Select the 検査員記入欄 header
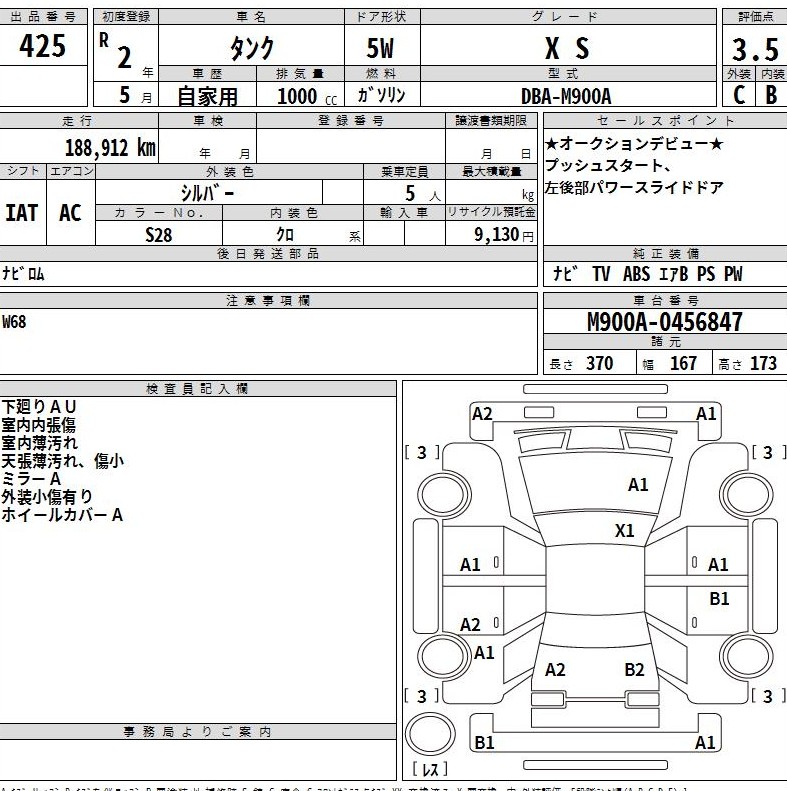 pos(197,388)
